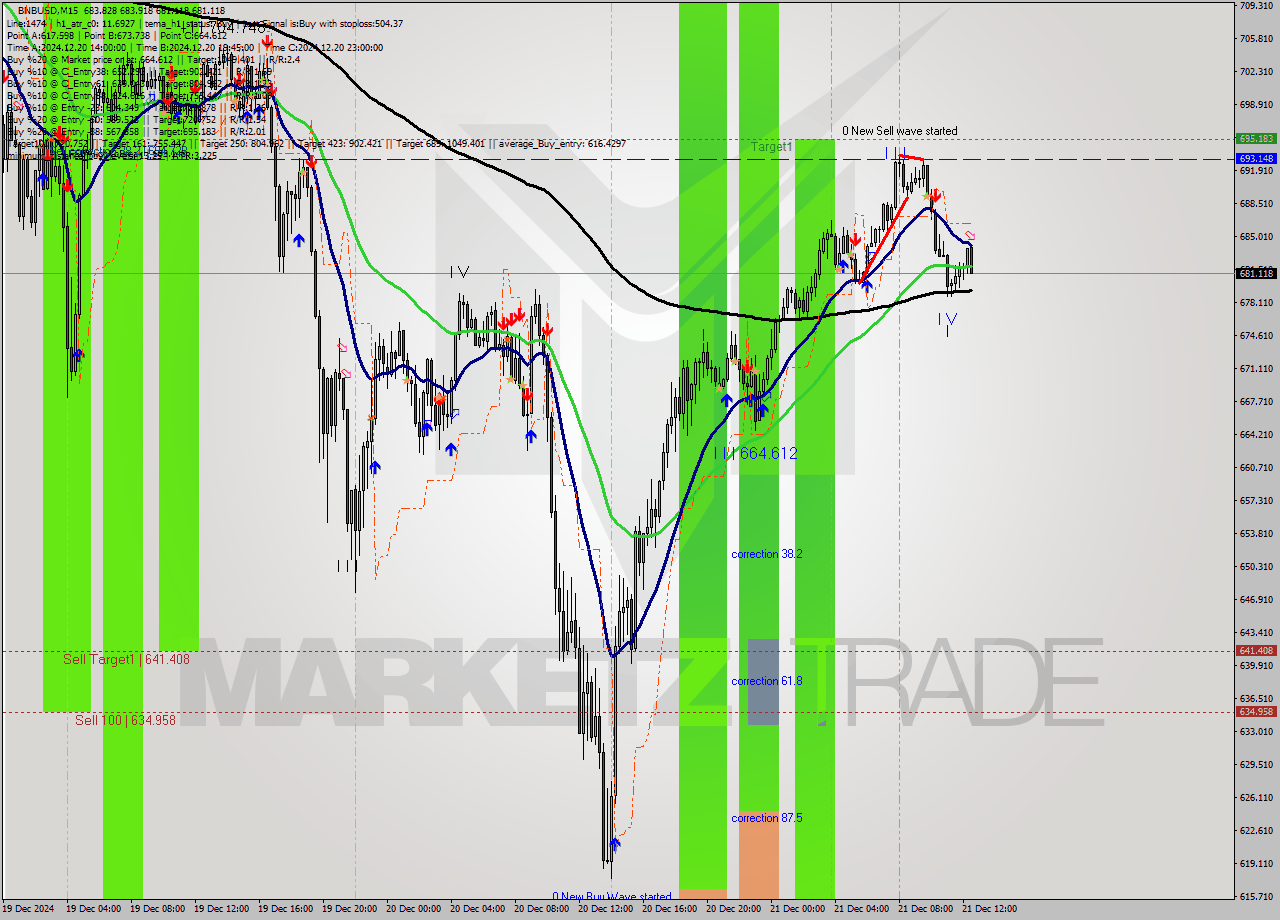
Task: Click the 688.510 price axis value
Action: coord(1256,204)
